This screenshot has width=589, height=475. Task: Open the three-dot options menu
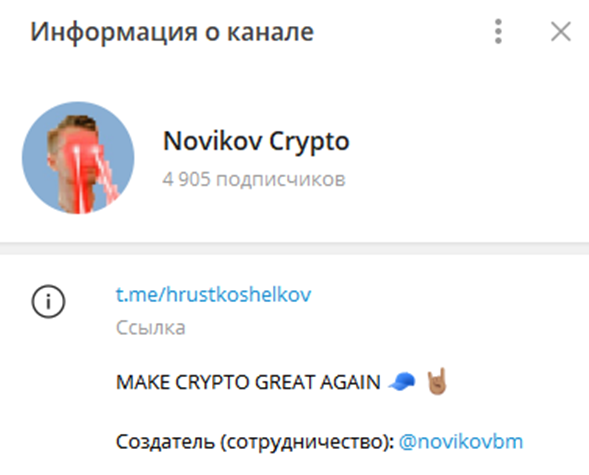(498, 32)
